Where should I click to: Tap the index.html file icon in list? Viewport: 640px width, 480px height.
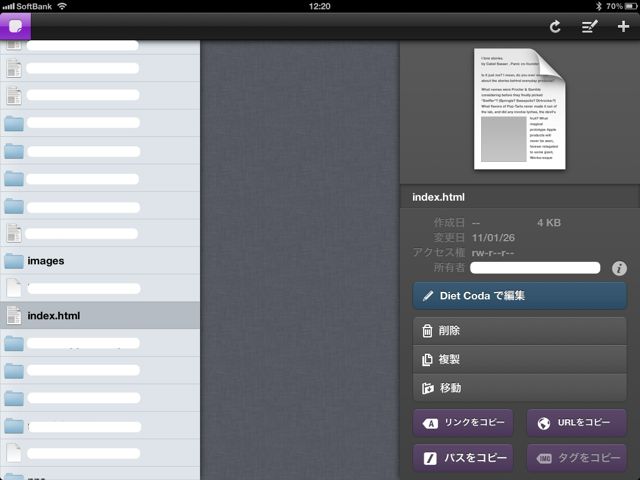tap(14, 316)
